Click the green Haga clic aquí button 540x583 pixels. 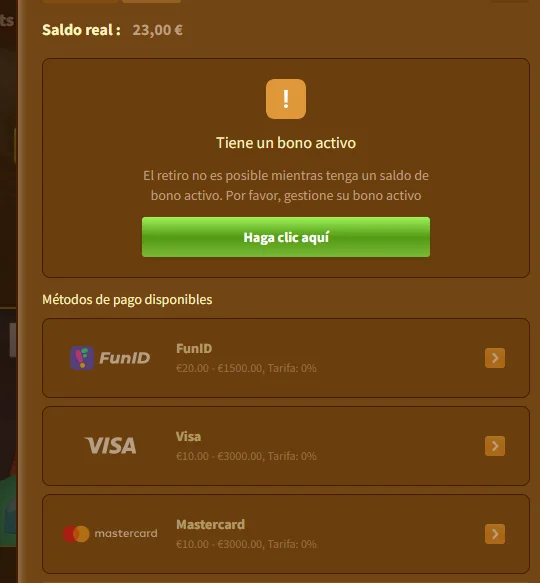[286, 237]
